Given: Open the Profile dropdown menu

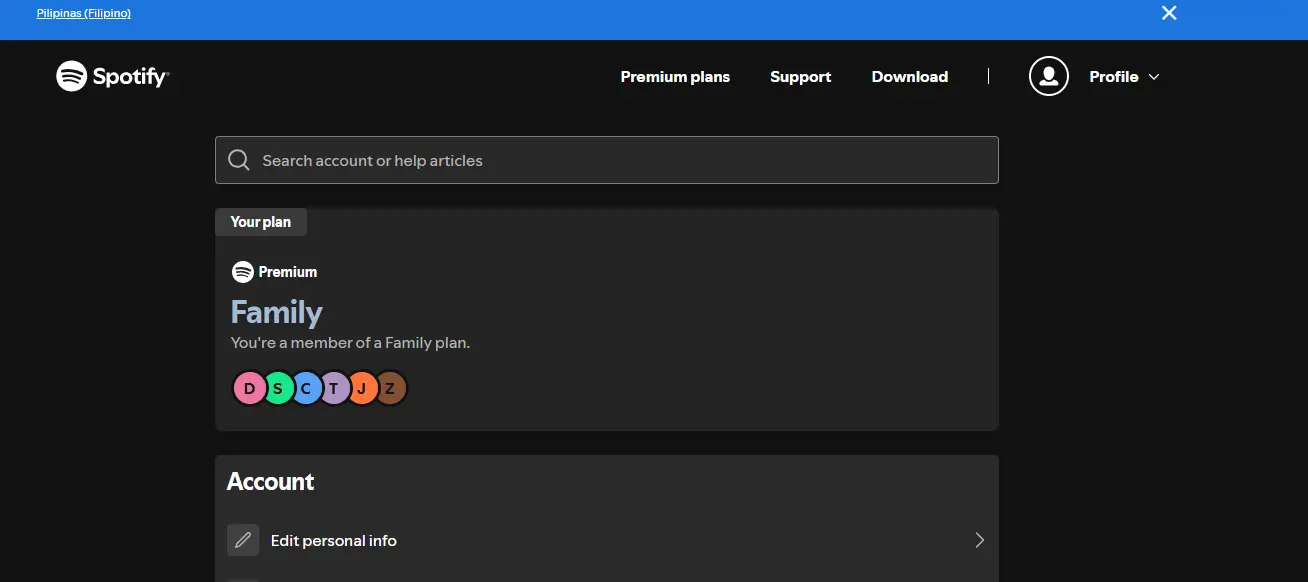Looking at the screenshot, I should point(1124,77).
